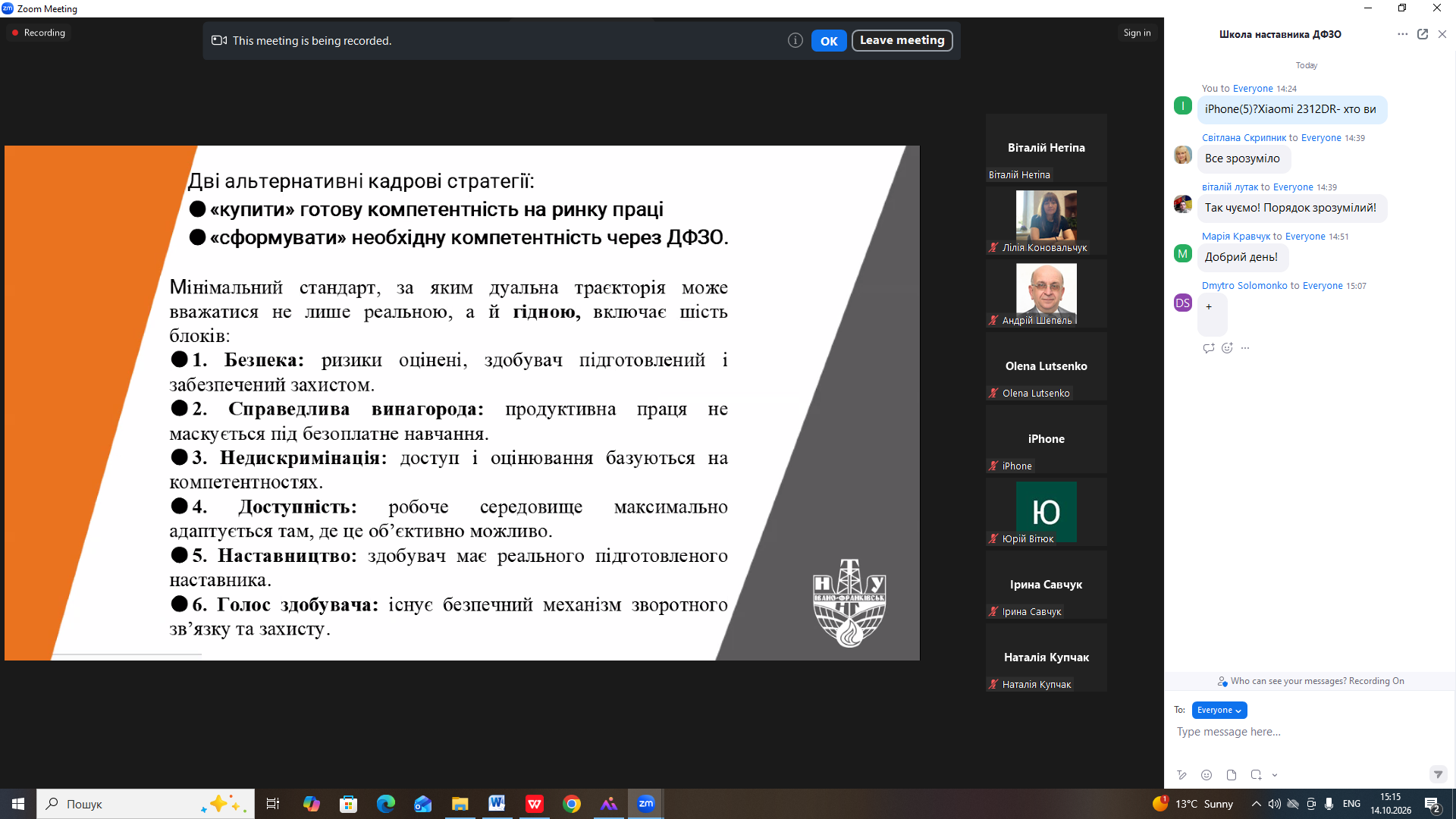The width and height of the screenshot is (1456, 819).
Task: Open the emoji picker in chat
Action: click(x=1207, y=775)
